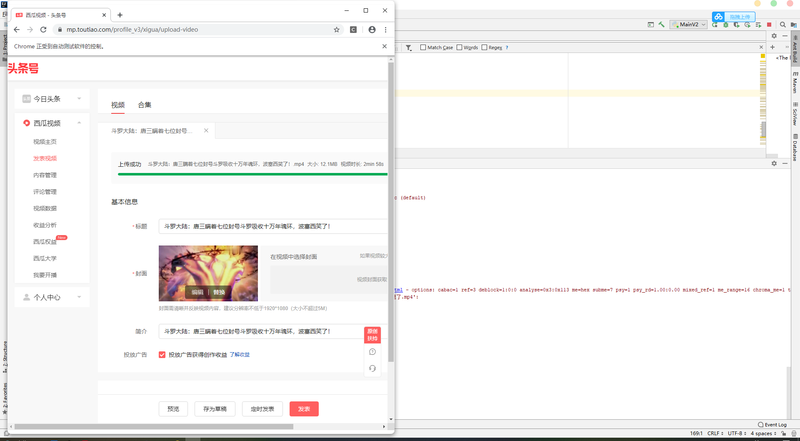Open the Chrome profile avatar icon
Image resolution: width=800 pixels, height=441 pixels.
pyautogui.click(x=372, y=30)
